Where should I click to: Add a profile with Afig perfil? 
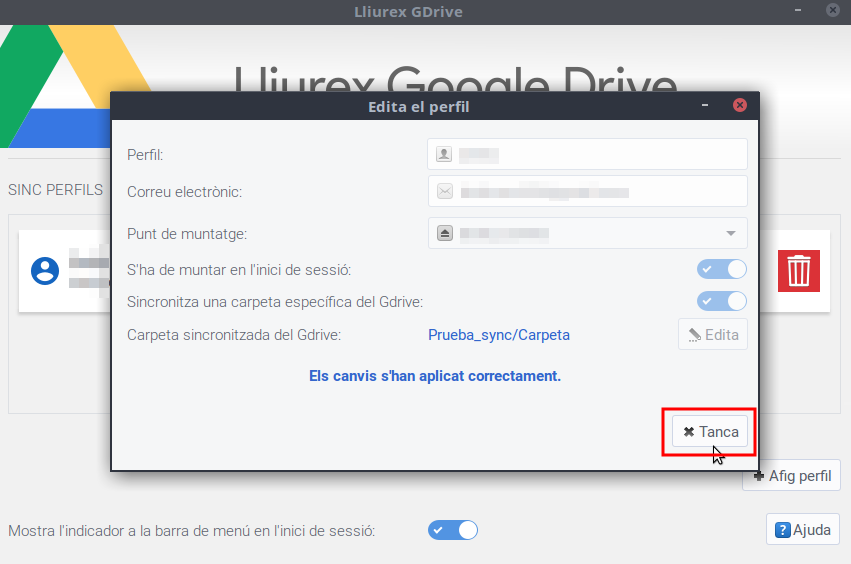click(x=792, y=476)
